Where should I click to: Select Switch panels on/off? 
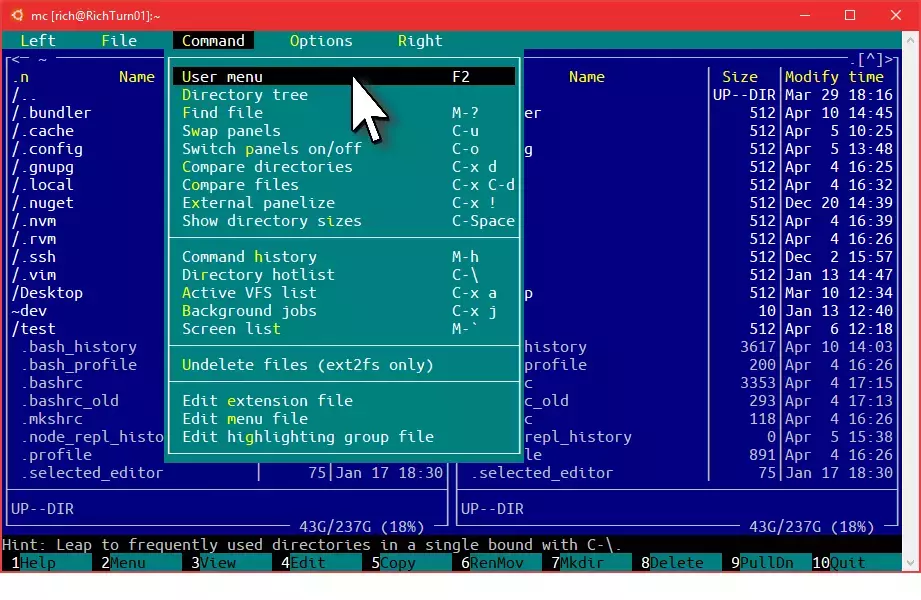pyautogui.click(x=344, y=149)
